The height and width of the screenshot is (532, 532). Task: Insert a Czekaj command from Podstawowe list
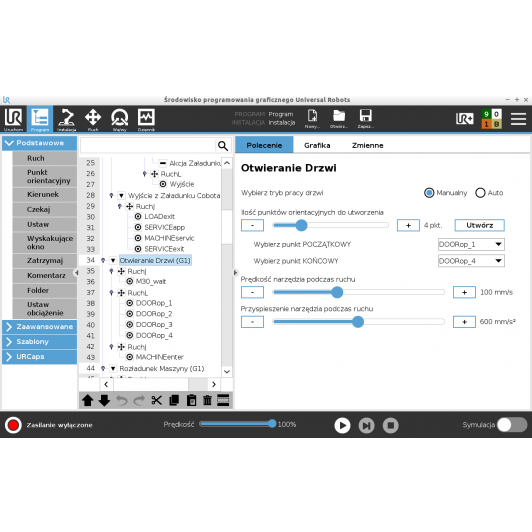tap(45, 209)
